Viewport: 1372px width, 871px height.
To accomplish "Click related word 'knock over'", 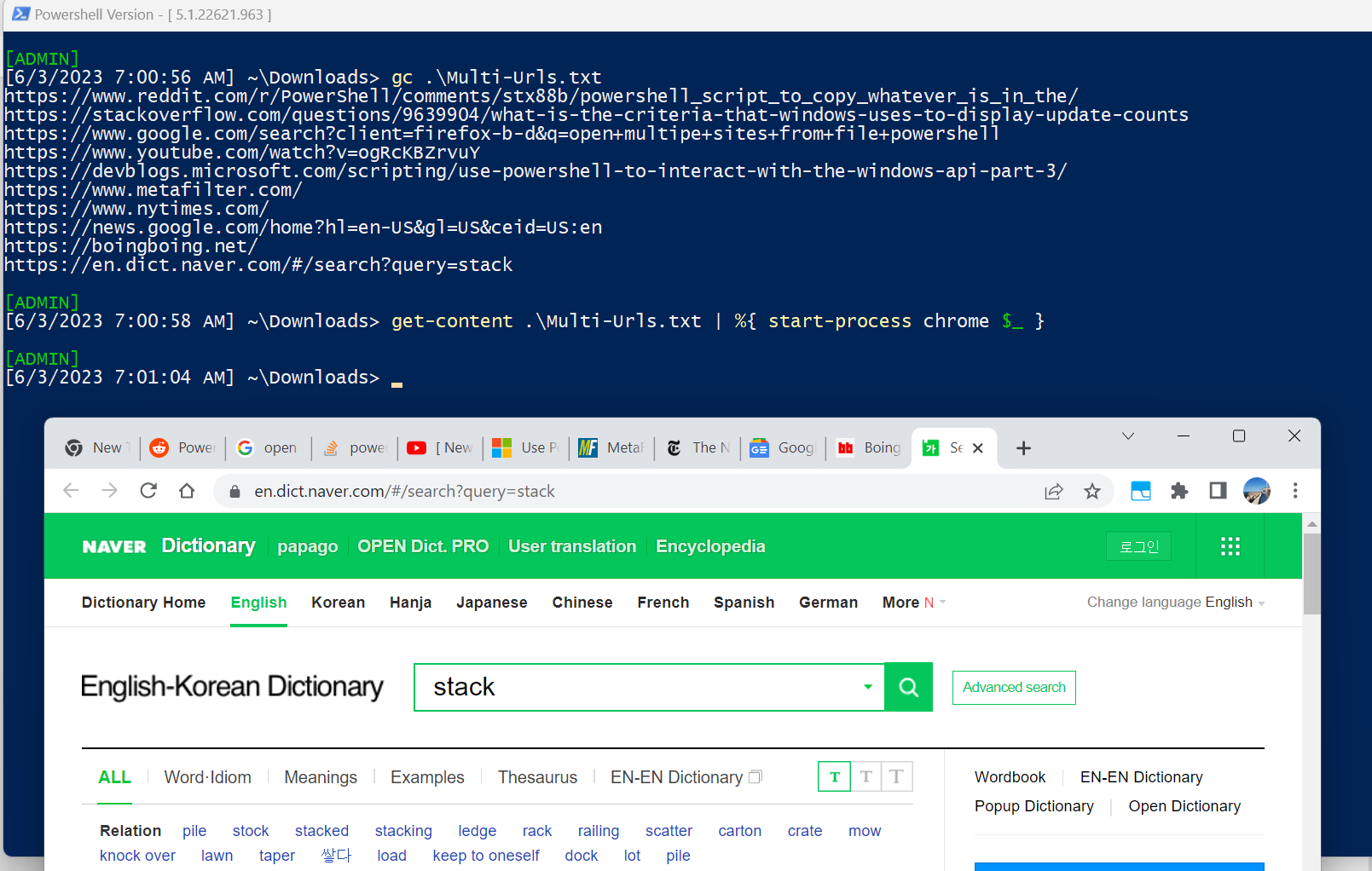I will [x=137, y=856].
